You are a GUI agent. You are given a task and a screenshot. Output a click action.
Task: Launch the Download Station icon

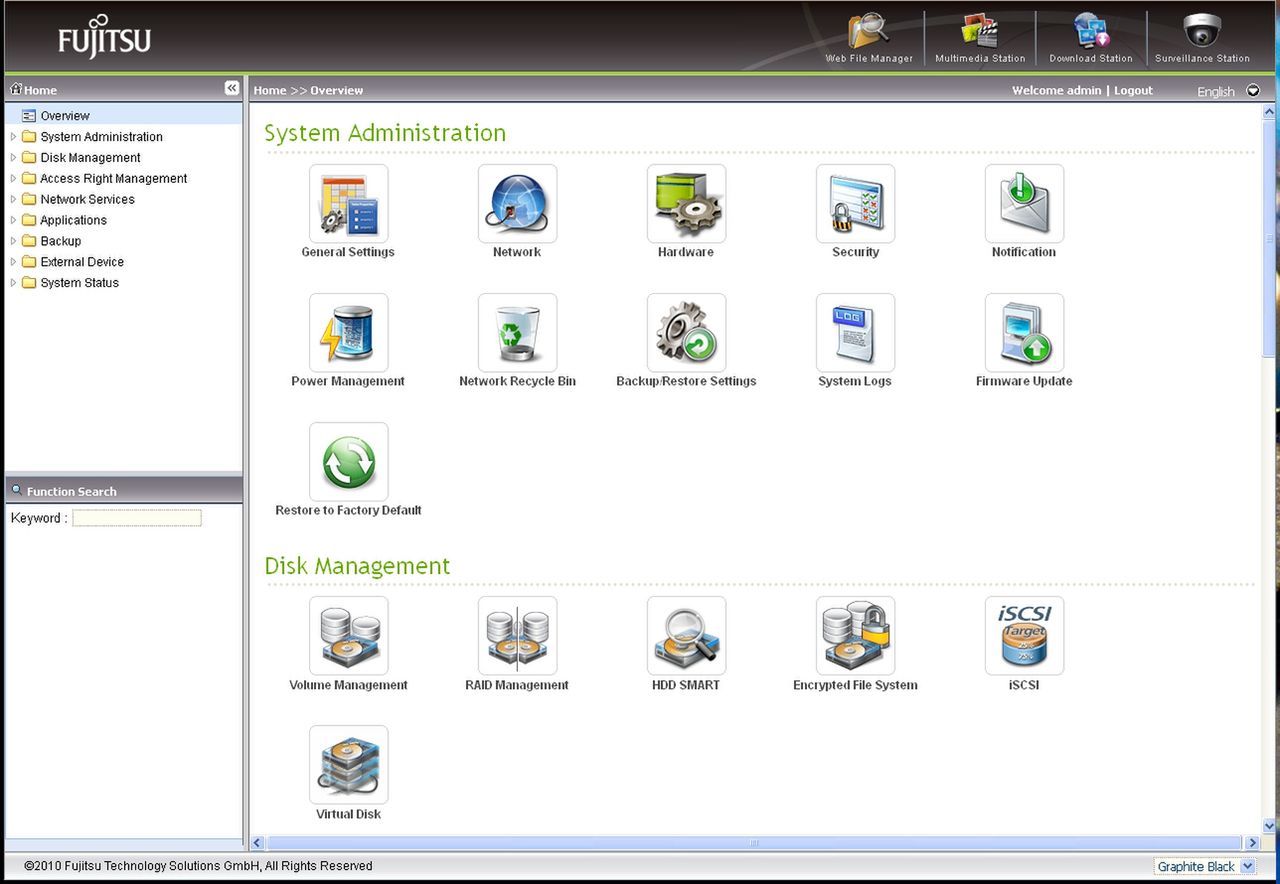point(1091,31)
